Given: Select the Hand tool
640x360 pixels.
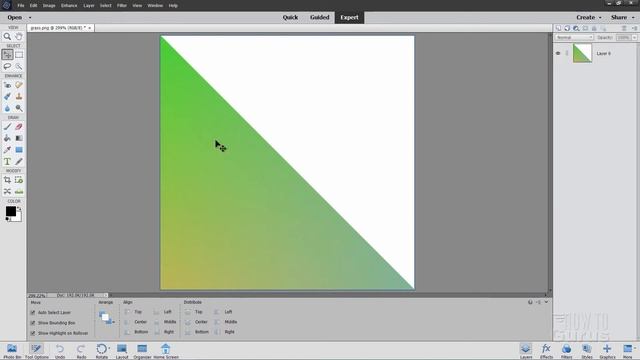Looking at the screenshot, I should click(19, 36).
